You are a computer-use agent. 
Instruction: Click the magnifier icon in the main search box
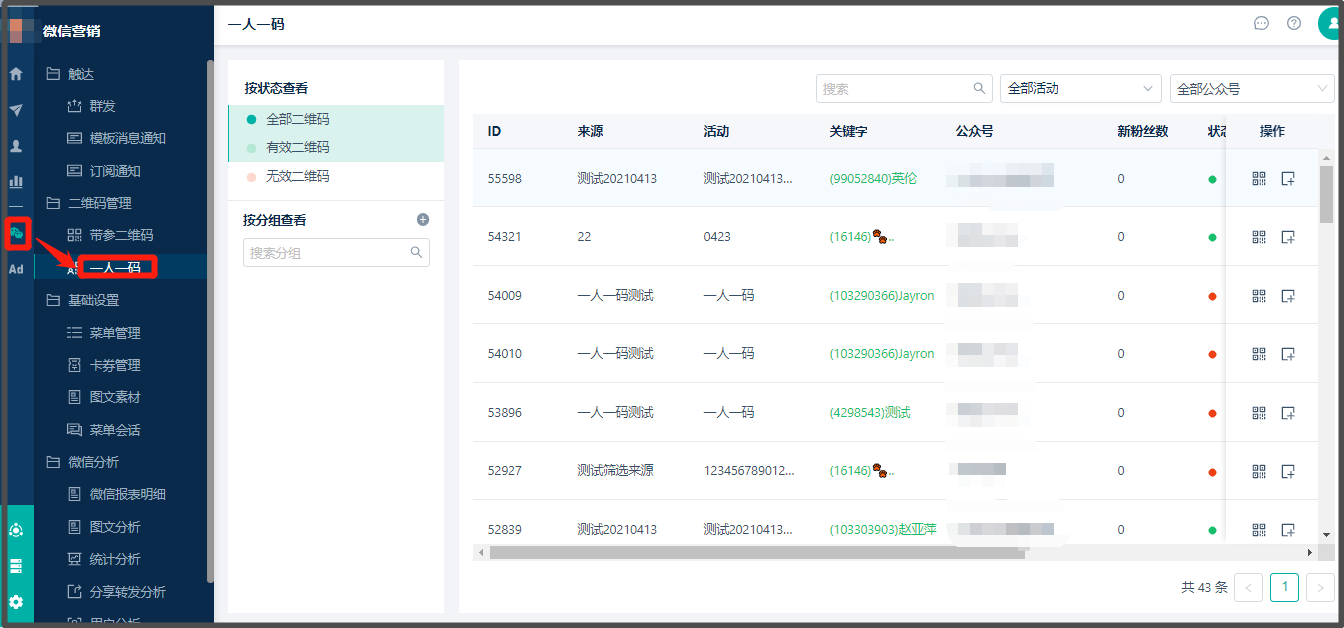(x=980, y=88)
